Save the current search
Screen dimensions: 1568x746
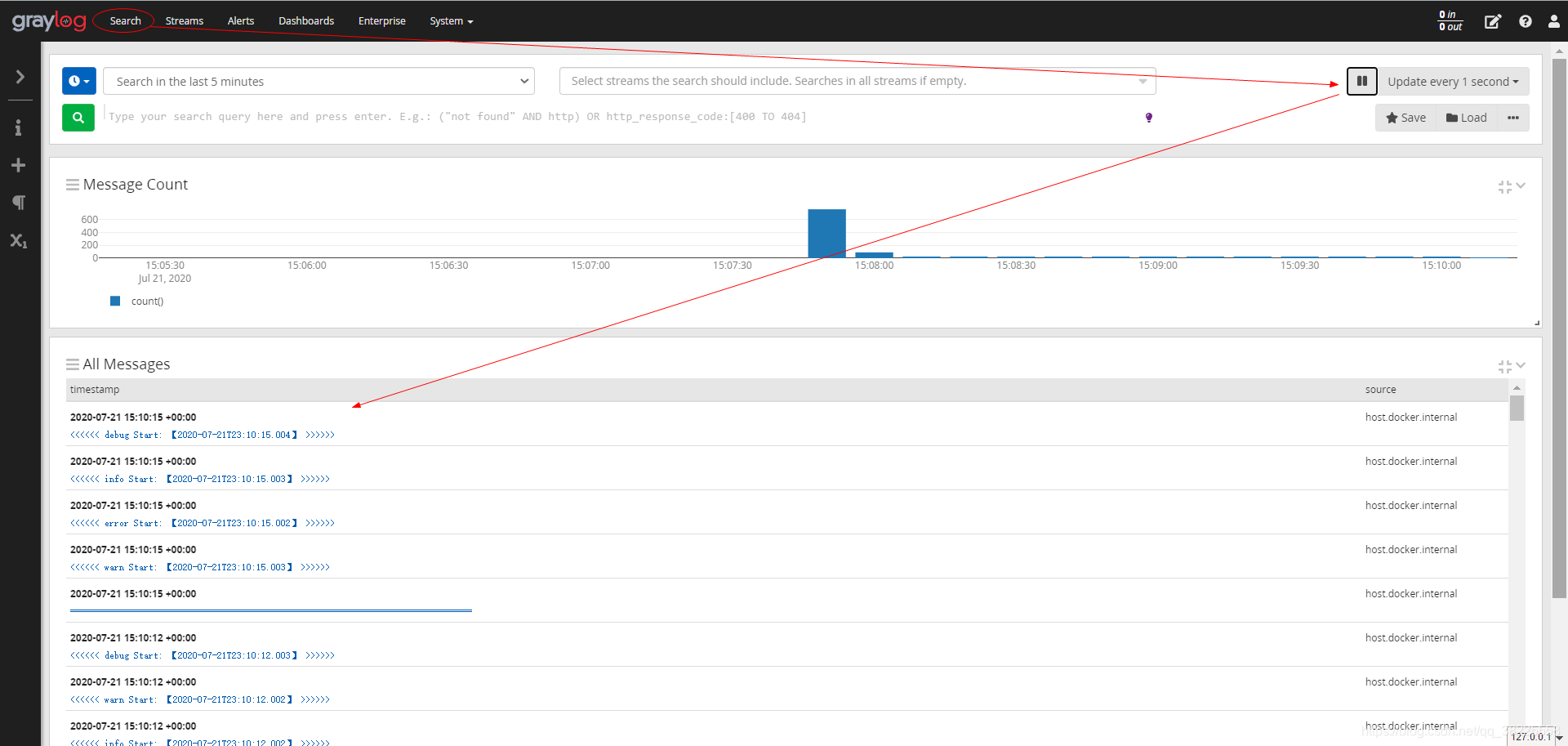pos(1405,118)
